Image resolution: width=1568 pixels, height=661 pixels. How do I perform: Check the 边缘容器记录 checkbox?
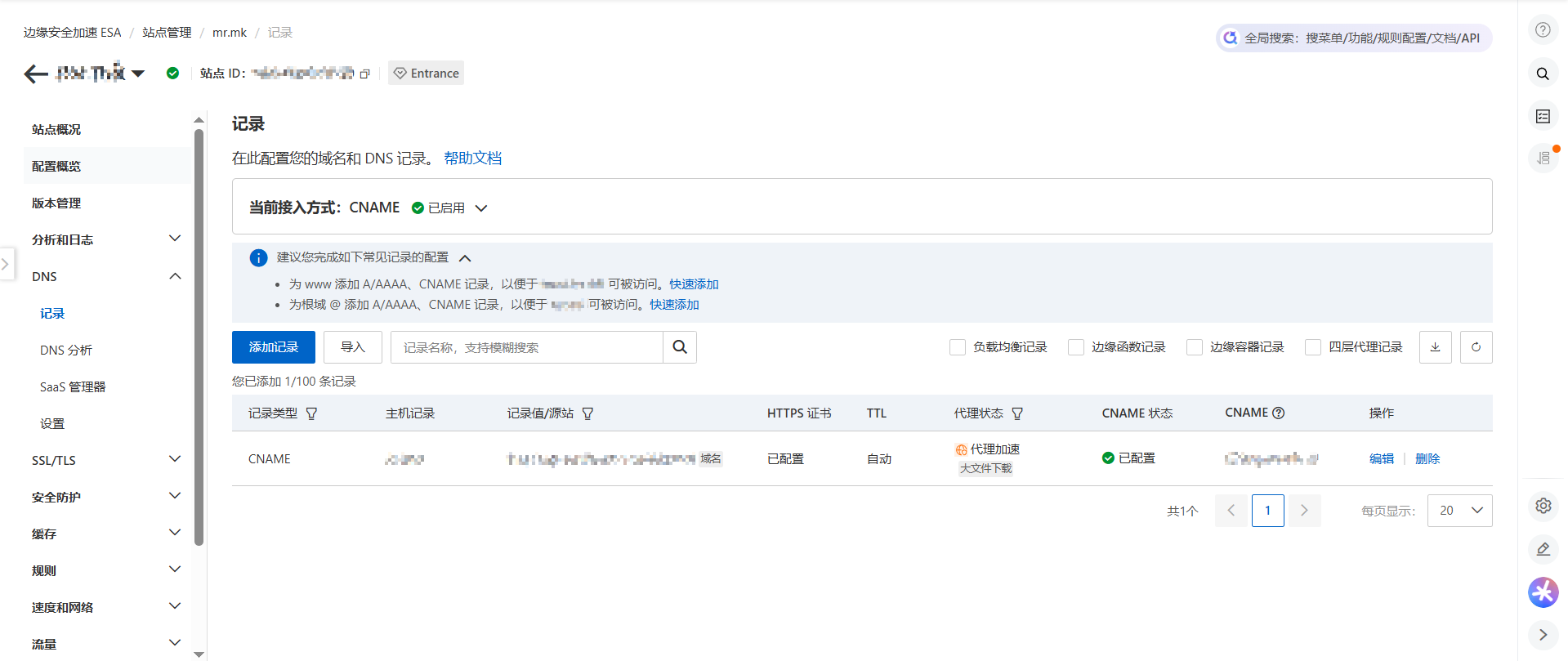coord(1195,347)
